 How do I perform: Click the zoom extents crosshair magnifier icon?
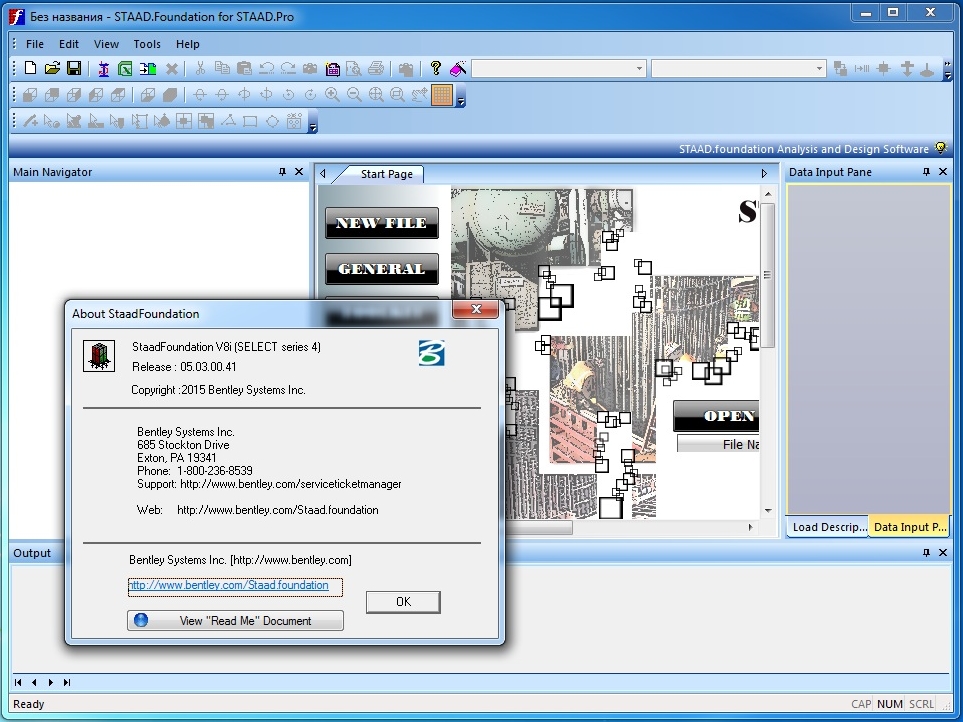376,95
